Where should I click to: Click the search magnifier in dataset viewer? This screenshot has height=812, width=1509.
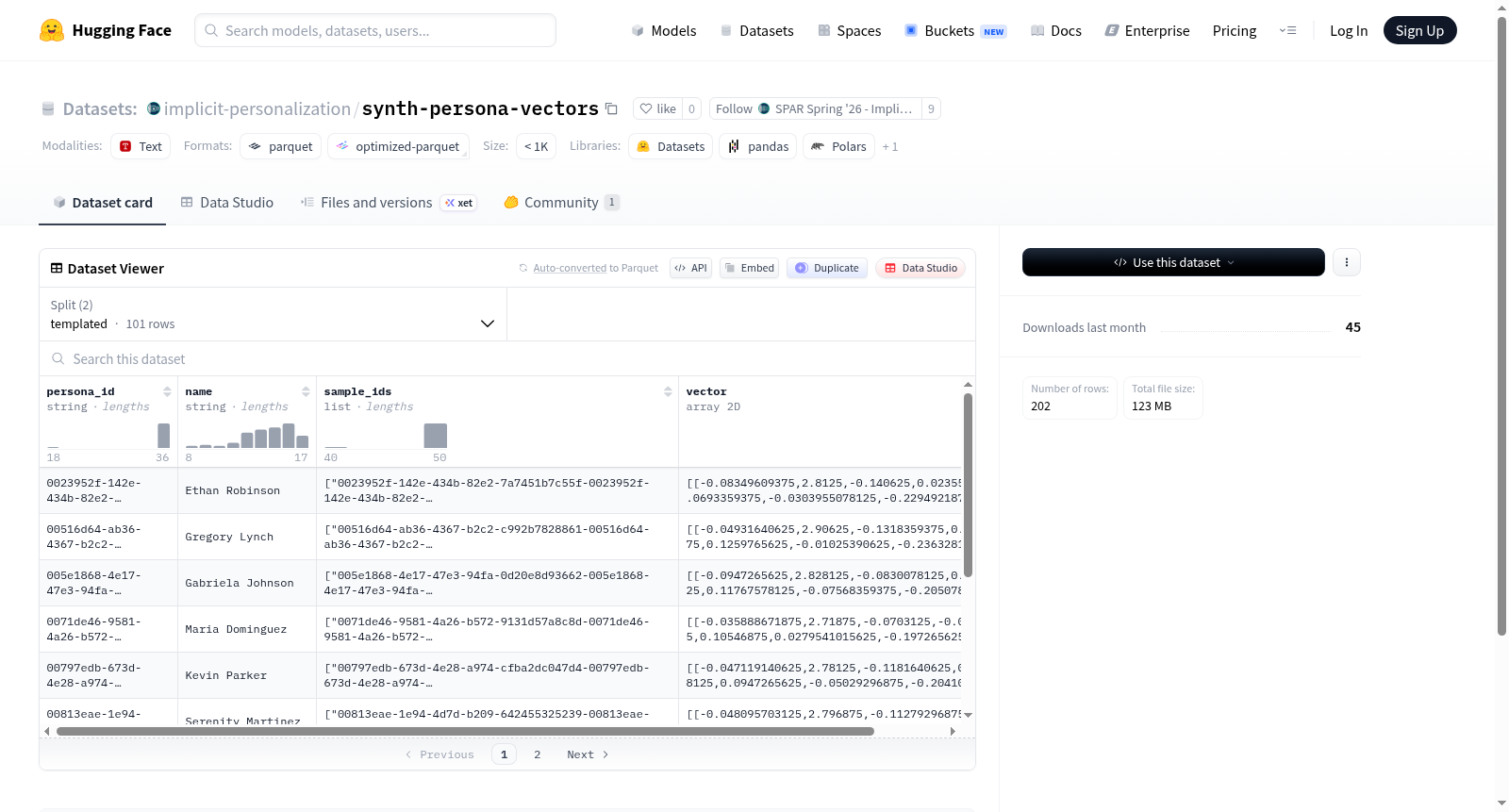point(58,358)
